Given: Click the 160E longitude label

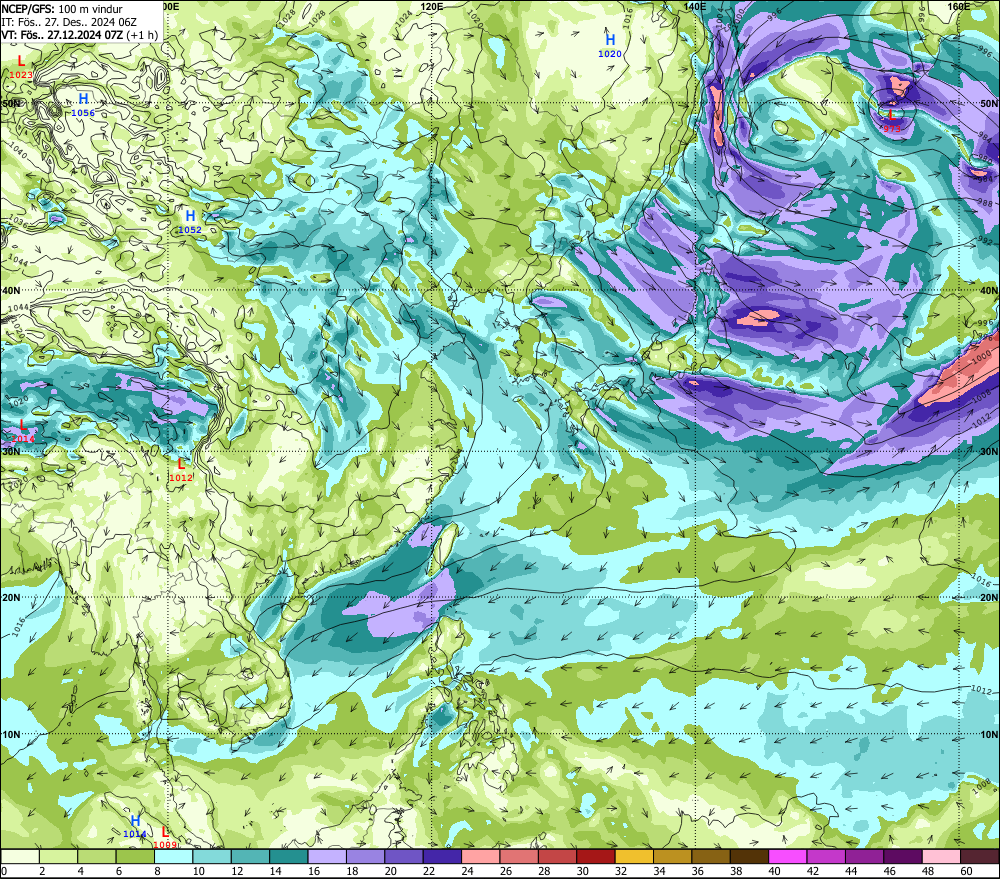Looking at the screenshot, I should (x=959, y=6).
